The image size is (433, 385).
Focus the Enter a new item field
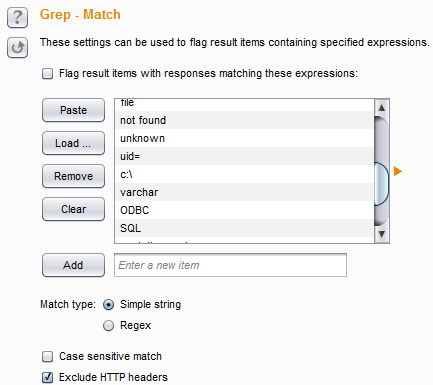tap(230, 265)
